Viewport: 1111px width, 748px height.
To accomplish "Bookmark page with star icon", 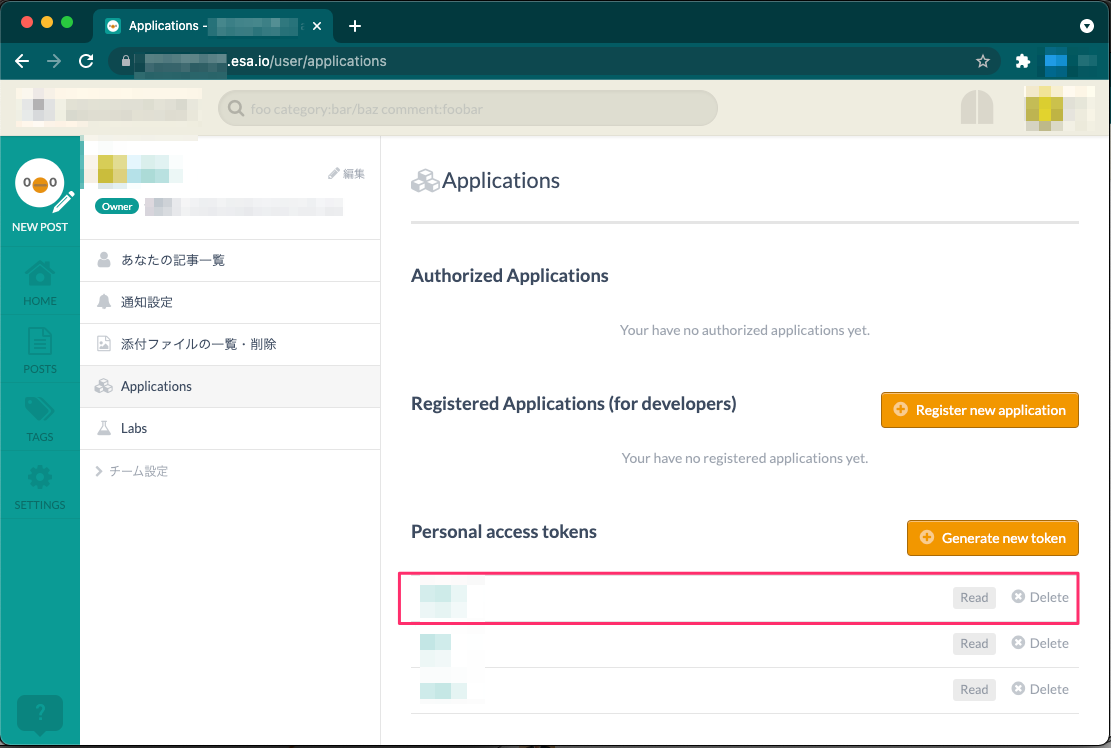I will (982, 61).
